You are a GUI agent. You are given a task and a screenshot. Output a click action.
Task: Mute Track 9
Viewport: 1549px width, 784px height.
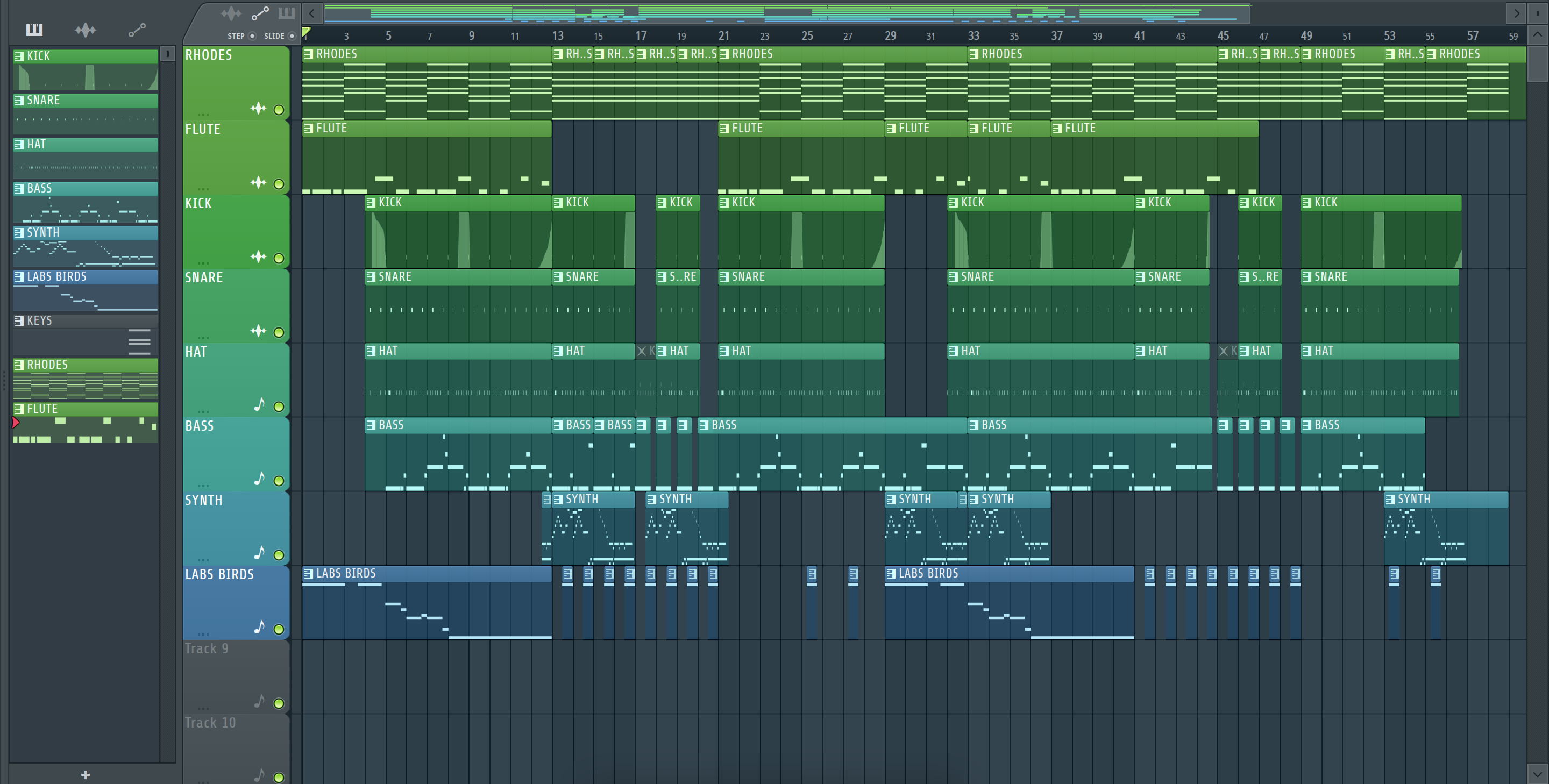coord(279,703)
